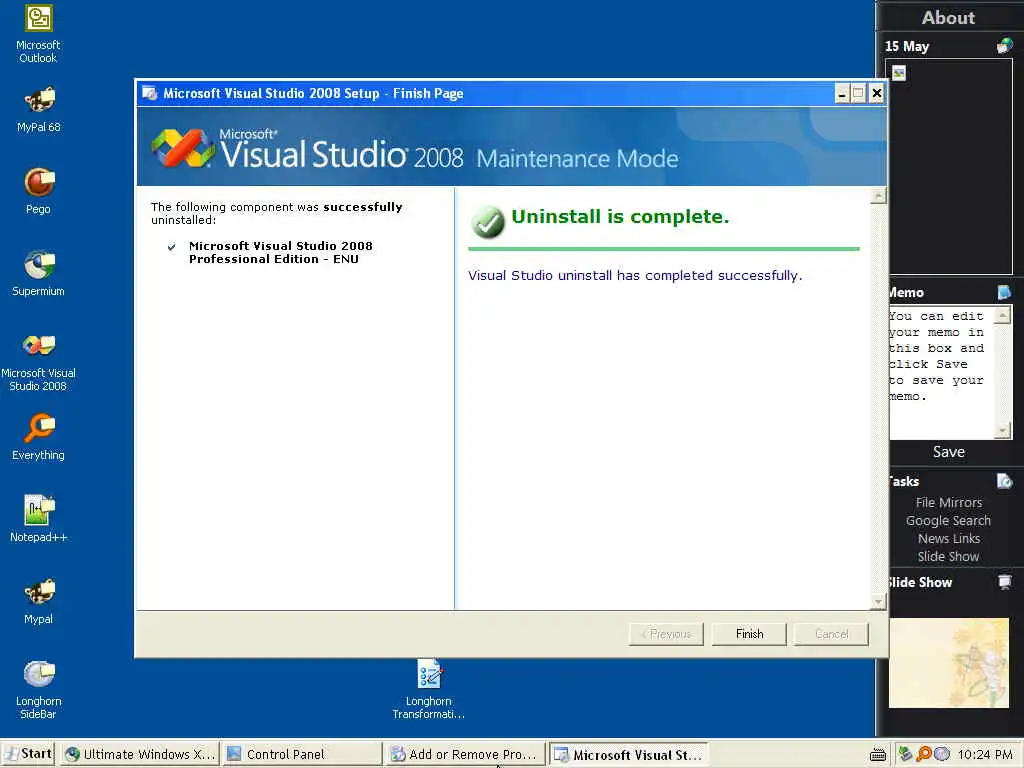Open the File Mirrors task link

(948, 503)
